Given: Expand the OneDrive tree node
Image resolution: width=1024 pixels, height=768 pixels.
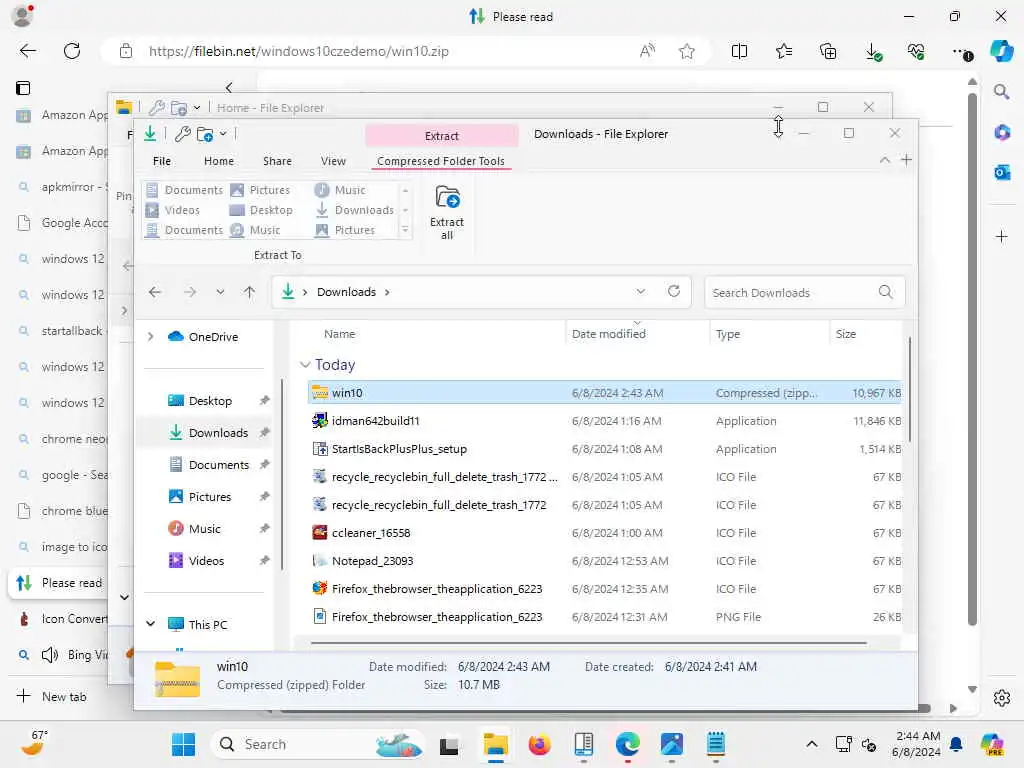Looking at the screenshot, I should 150,336.
